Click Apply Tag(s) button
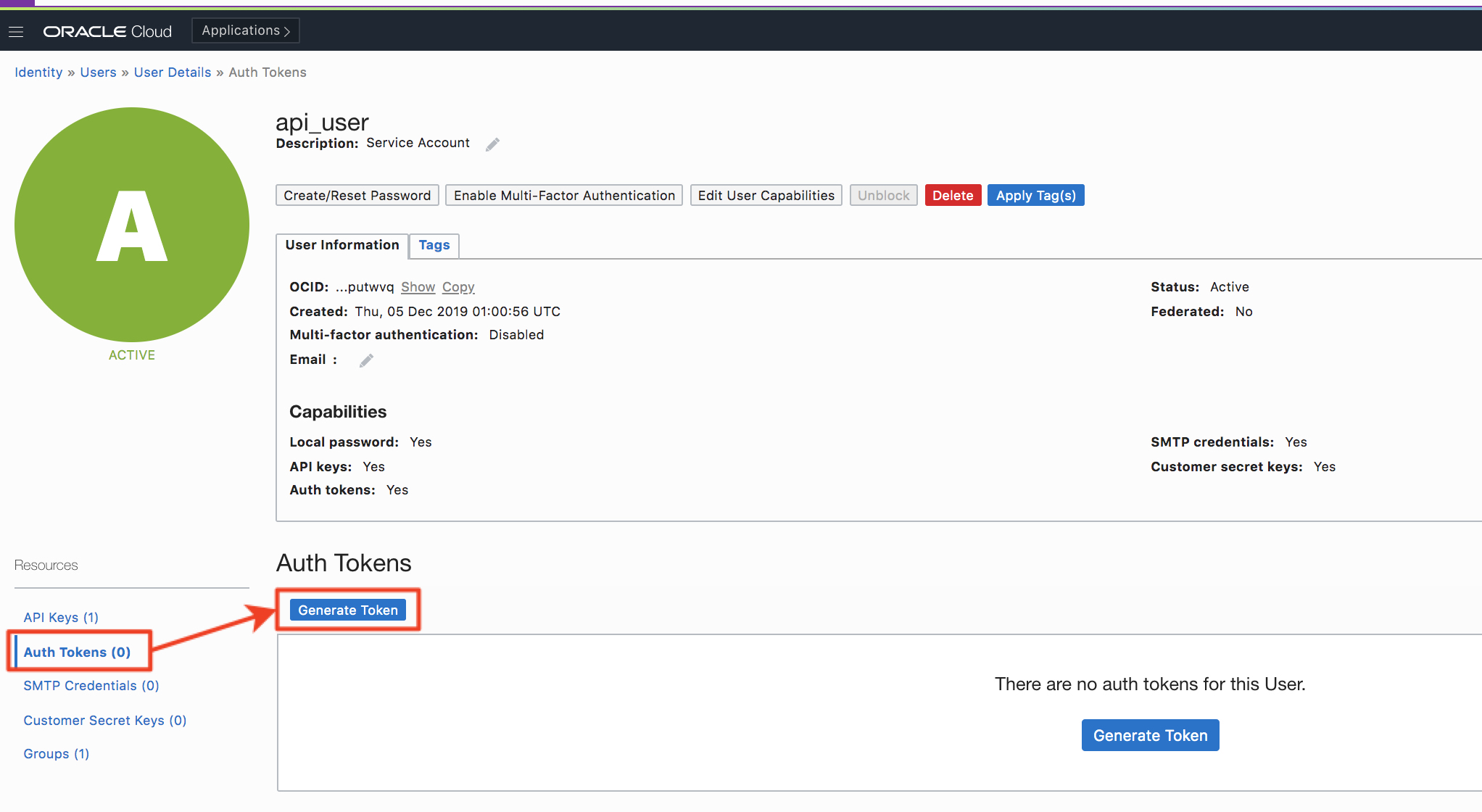The height and width of the screenshot is (812, 1482). (x=1035, y=195)
